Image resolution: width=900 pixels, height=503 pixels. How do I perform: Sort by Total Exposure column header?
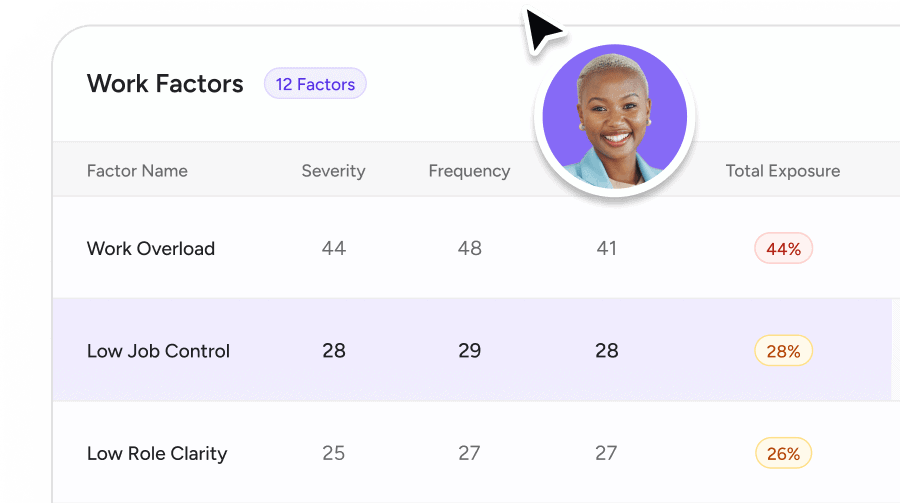782,171
